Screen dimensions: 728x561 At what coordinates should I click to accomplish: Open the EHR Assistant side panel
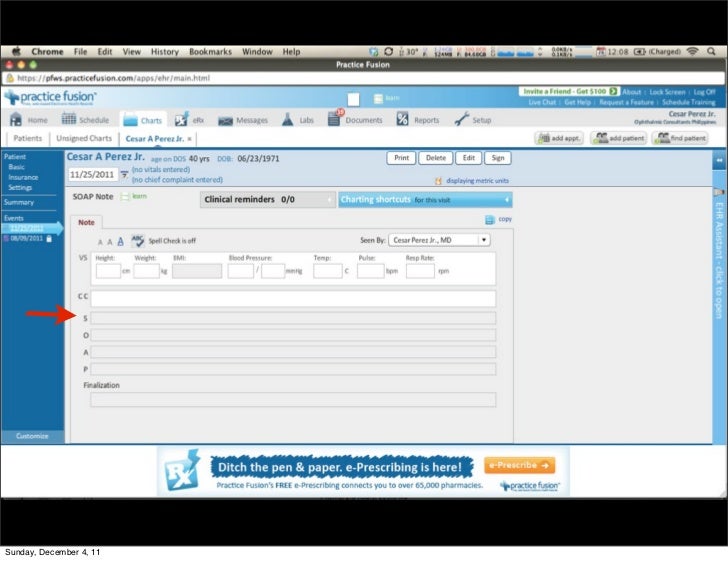tap(719, 260)
